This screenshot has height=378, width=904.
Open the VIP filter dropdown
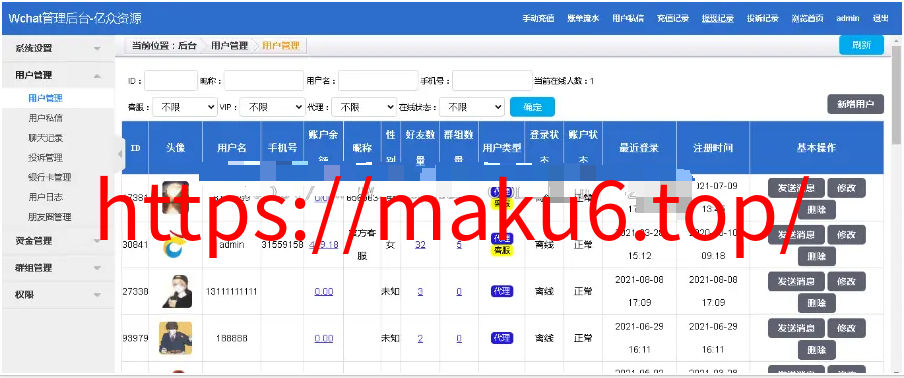tap(272, 107)
